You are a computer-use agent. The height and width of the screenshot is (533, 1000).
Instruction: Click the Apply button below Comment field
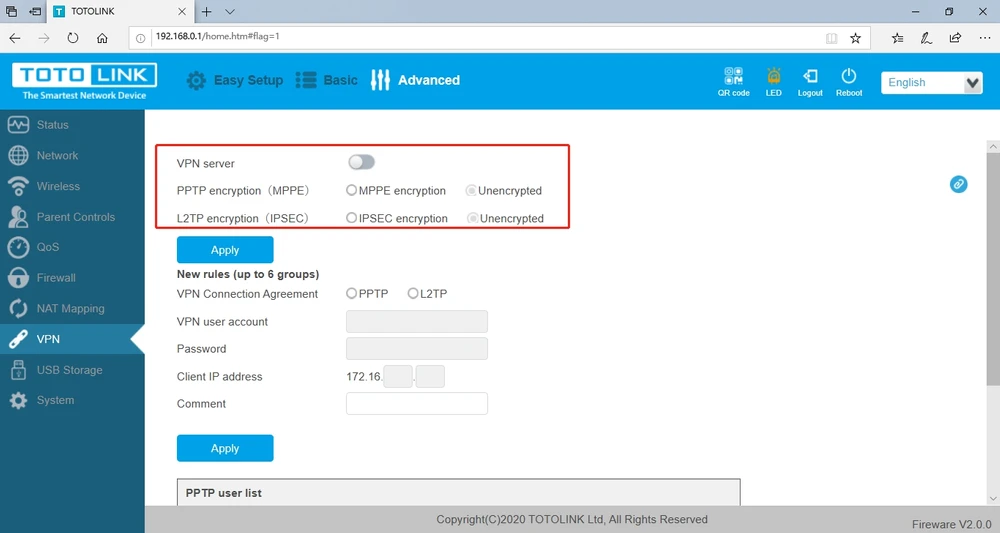click(x=225, y=448)
